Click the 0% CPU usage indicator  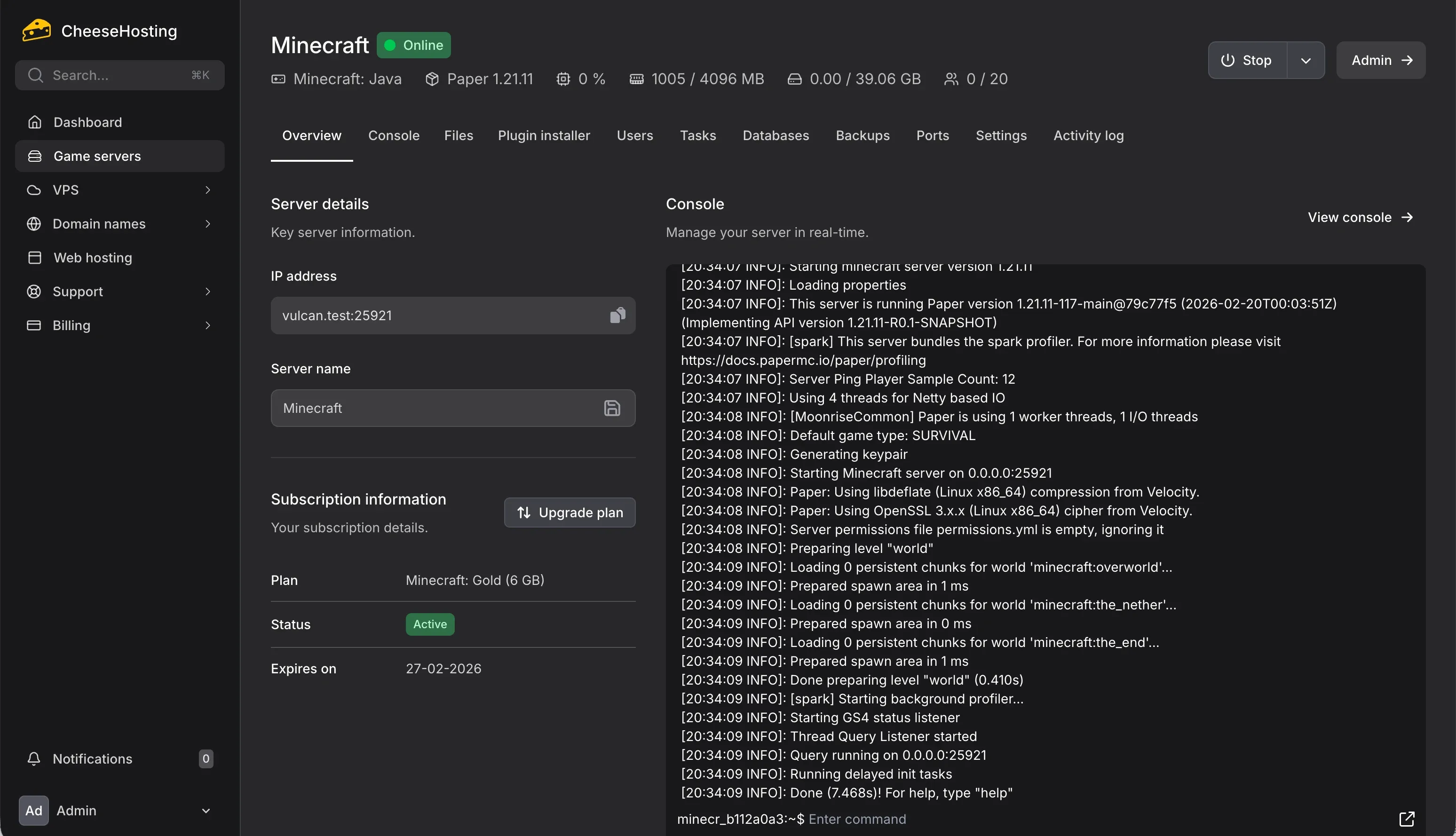[x=581, y=79]
